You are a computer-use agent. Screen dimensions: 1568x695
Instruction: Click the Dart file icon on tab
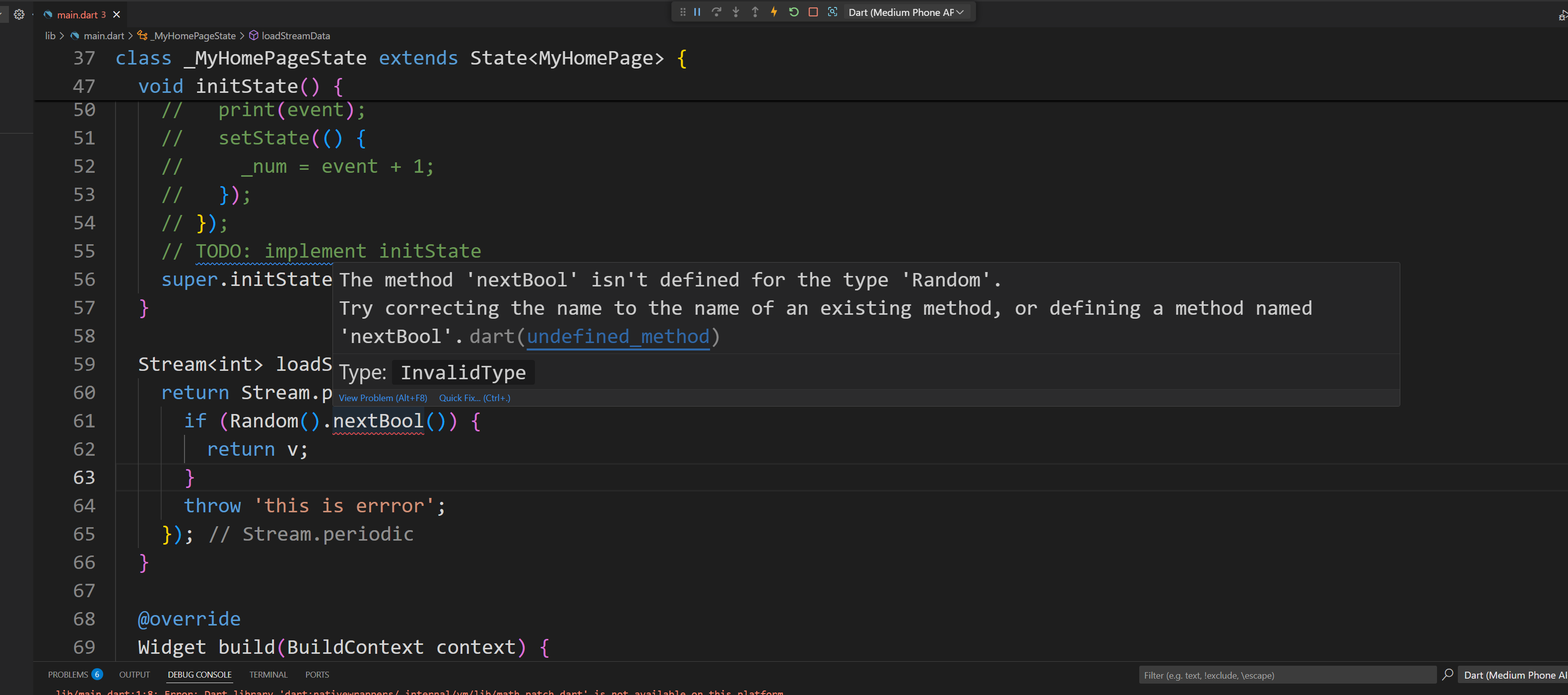click(x=48, y=14)
